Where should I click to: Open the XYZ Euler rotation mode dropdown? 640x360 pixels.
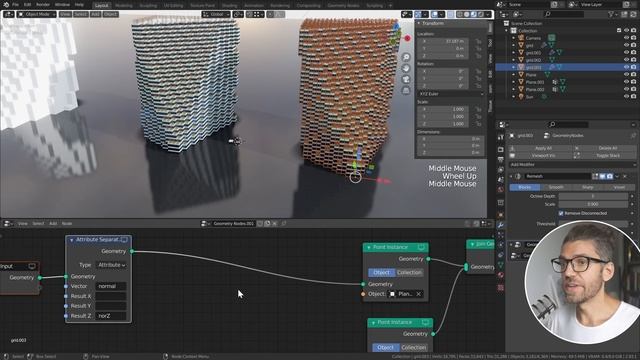[451, 94]
